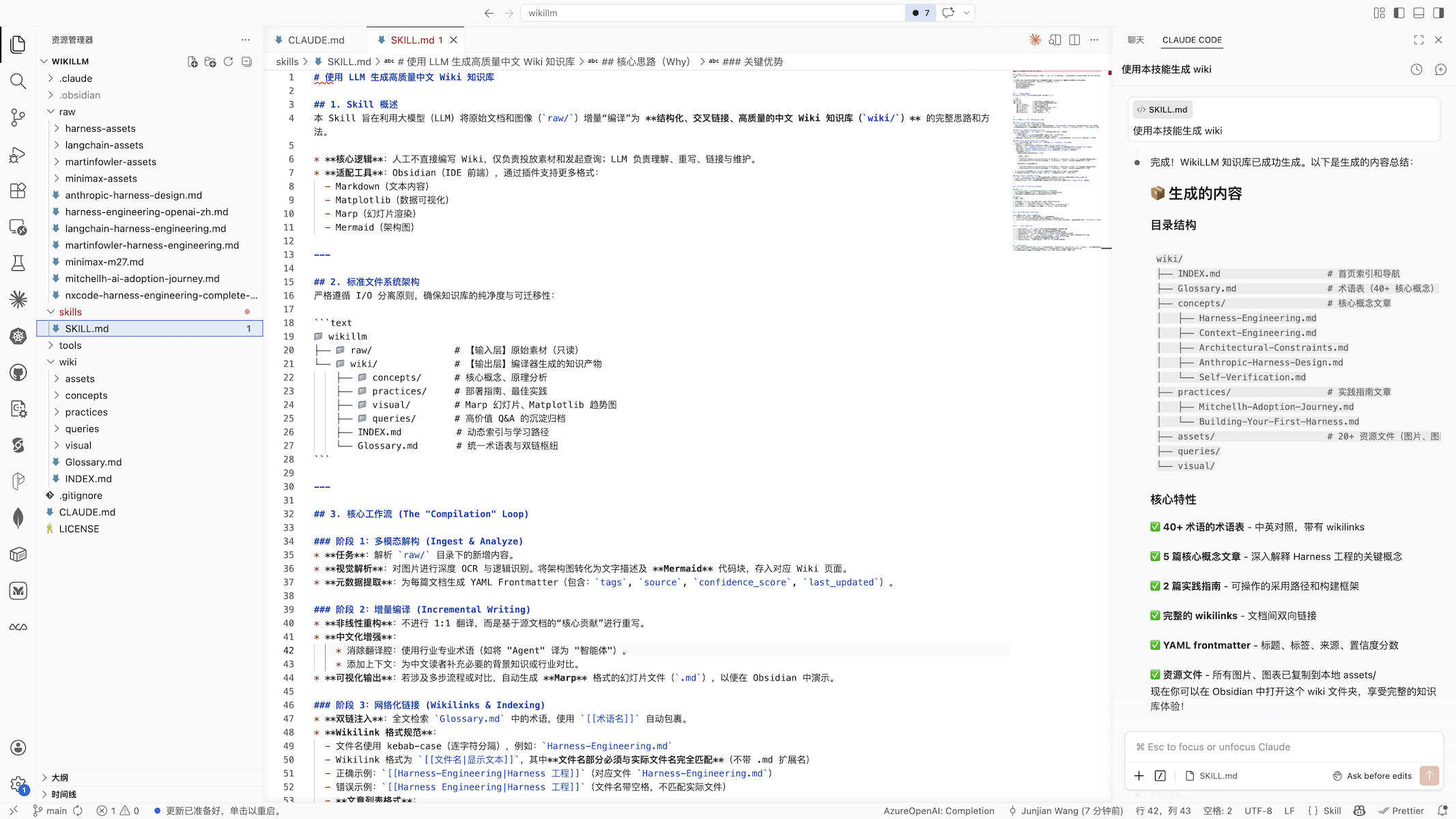This screenshot has height=819, width=1456.
Task: Toggle the bottom panel layout button
Action: [1418, 13]
